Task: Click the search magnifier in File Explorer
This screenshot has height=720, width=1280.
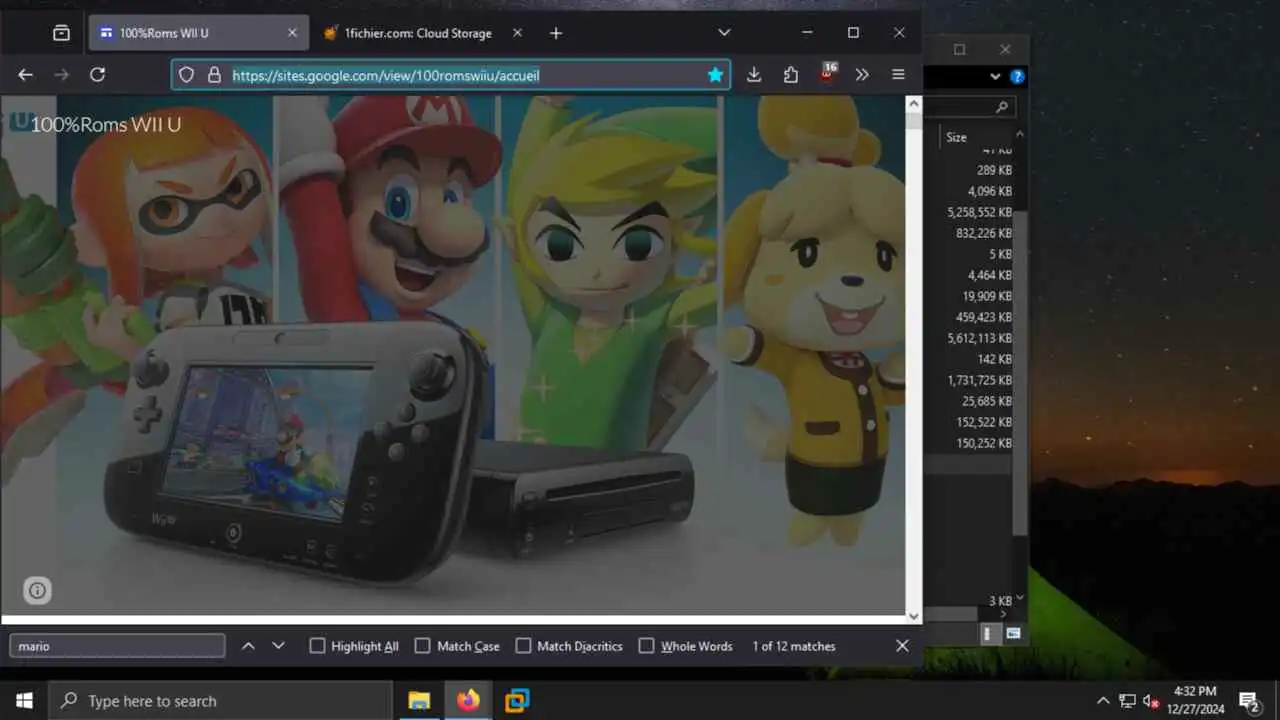Action: click(x=1001, y=106)
